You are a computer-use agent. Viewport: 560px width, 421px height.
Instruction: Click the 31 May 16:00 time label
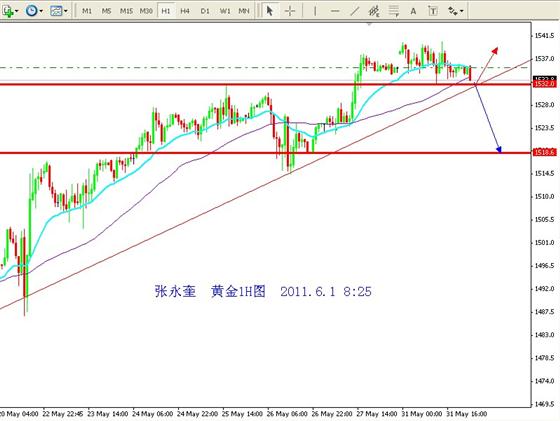466,414
